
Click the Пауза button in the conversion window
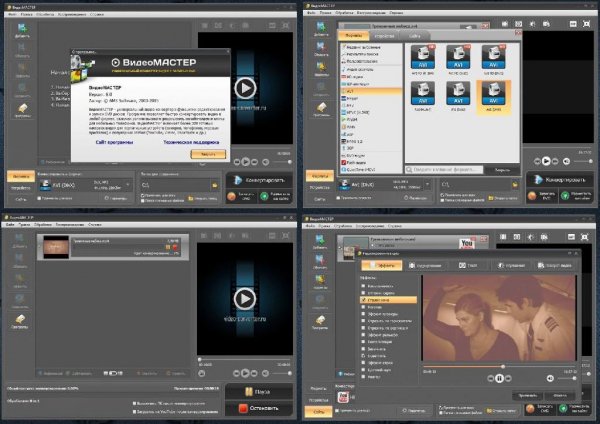click(260, 392)
